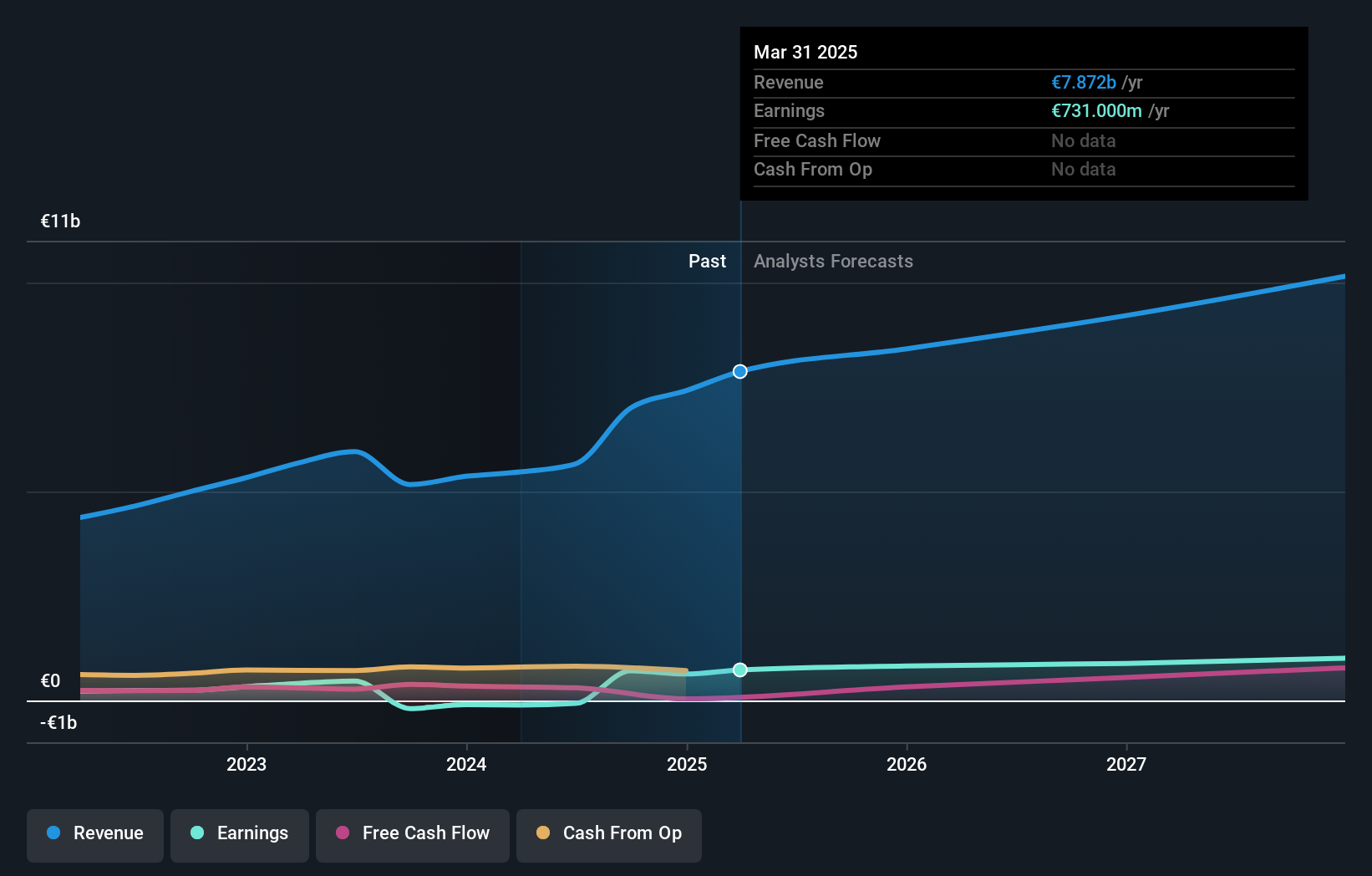Click the Free Cash Flow row in tooltip
The image size is (1372, 876).
click(1024, 140)
